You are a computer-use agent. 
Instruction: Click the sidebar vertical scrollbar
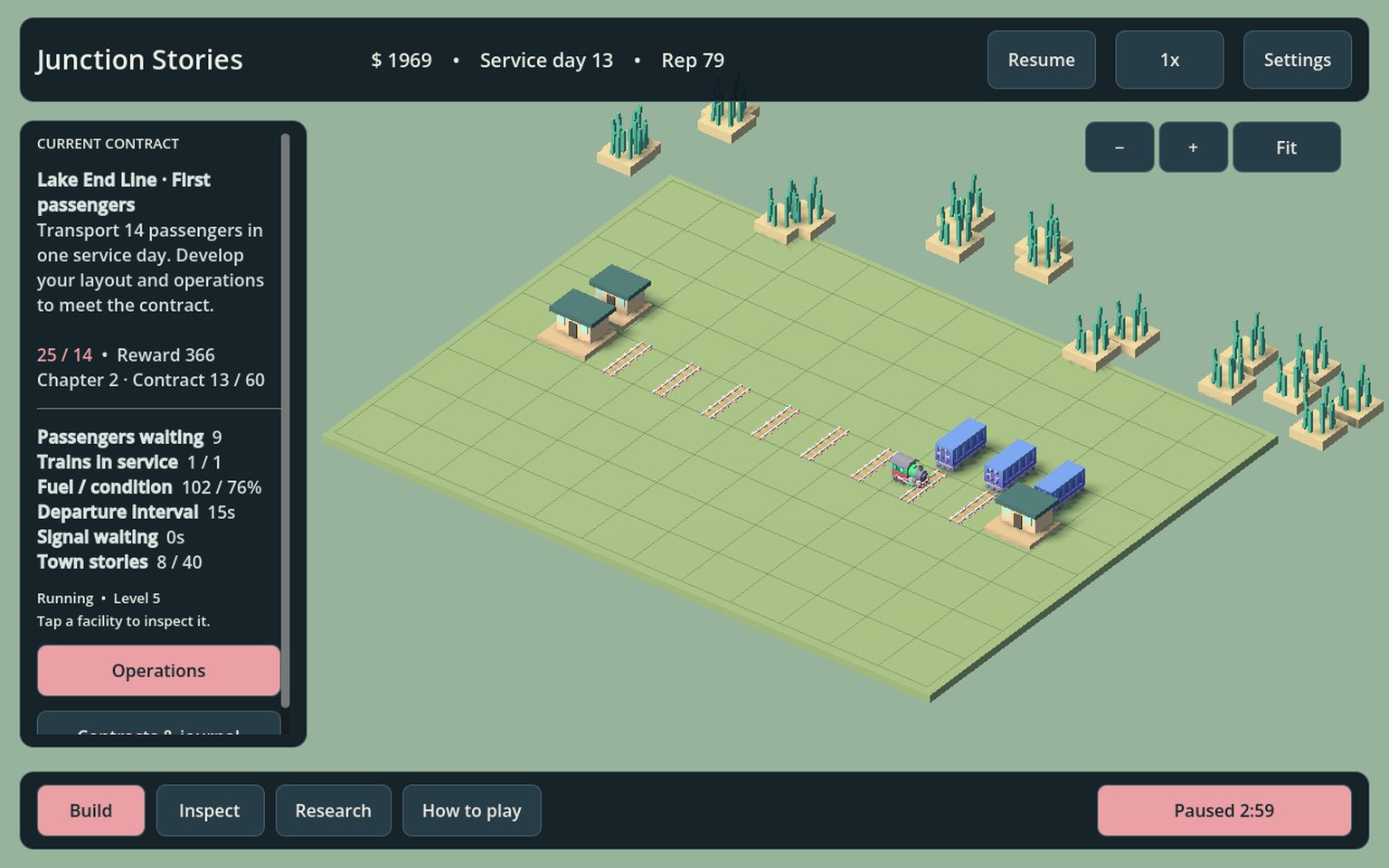(x=285, y=420)
